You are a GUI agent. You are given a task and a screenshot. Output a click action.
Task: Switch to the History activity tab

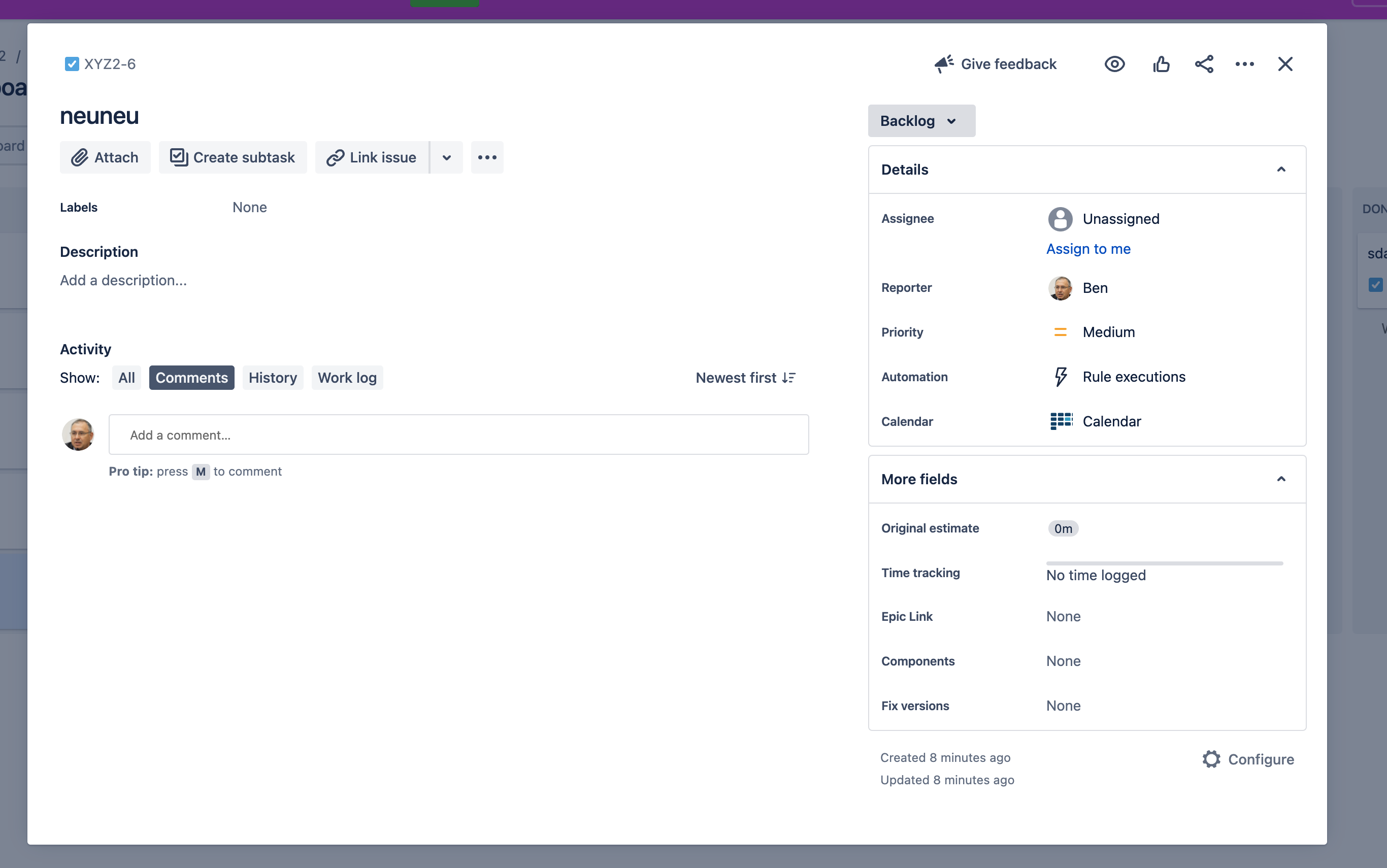(273, 378)
